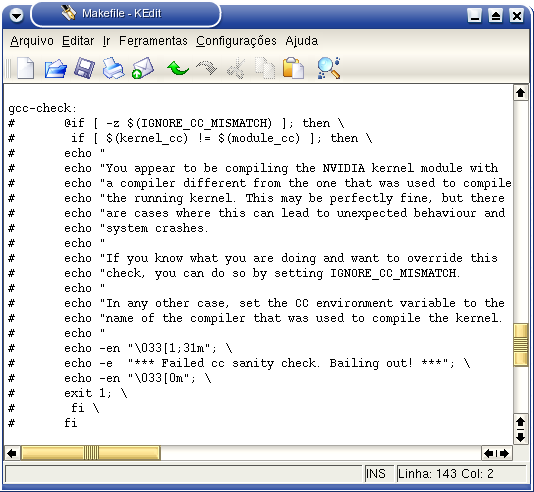Redo using the grey arrow icon

[207, 68]
